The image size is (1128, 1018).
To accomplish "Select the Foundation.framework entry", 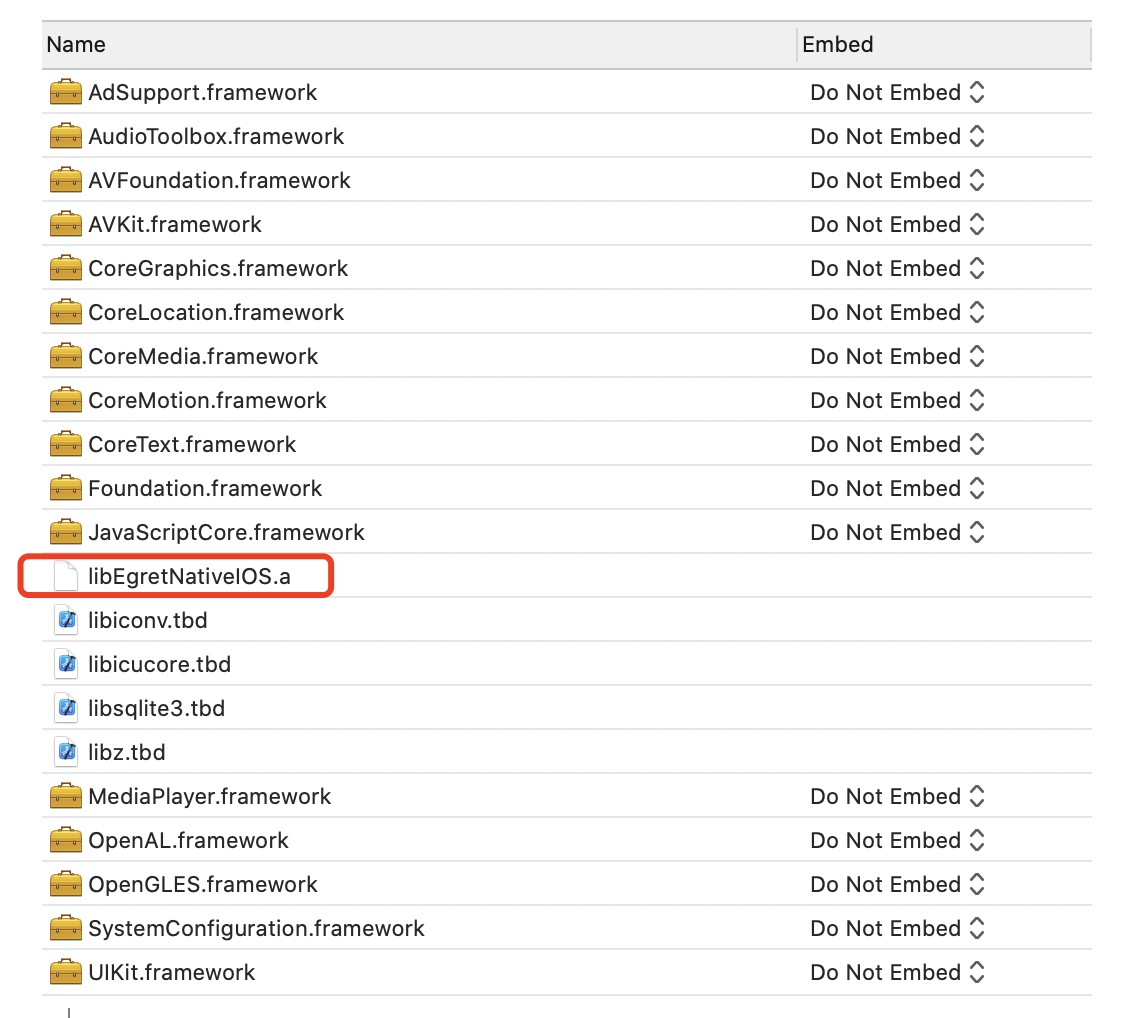I will 205,489.
